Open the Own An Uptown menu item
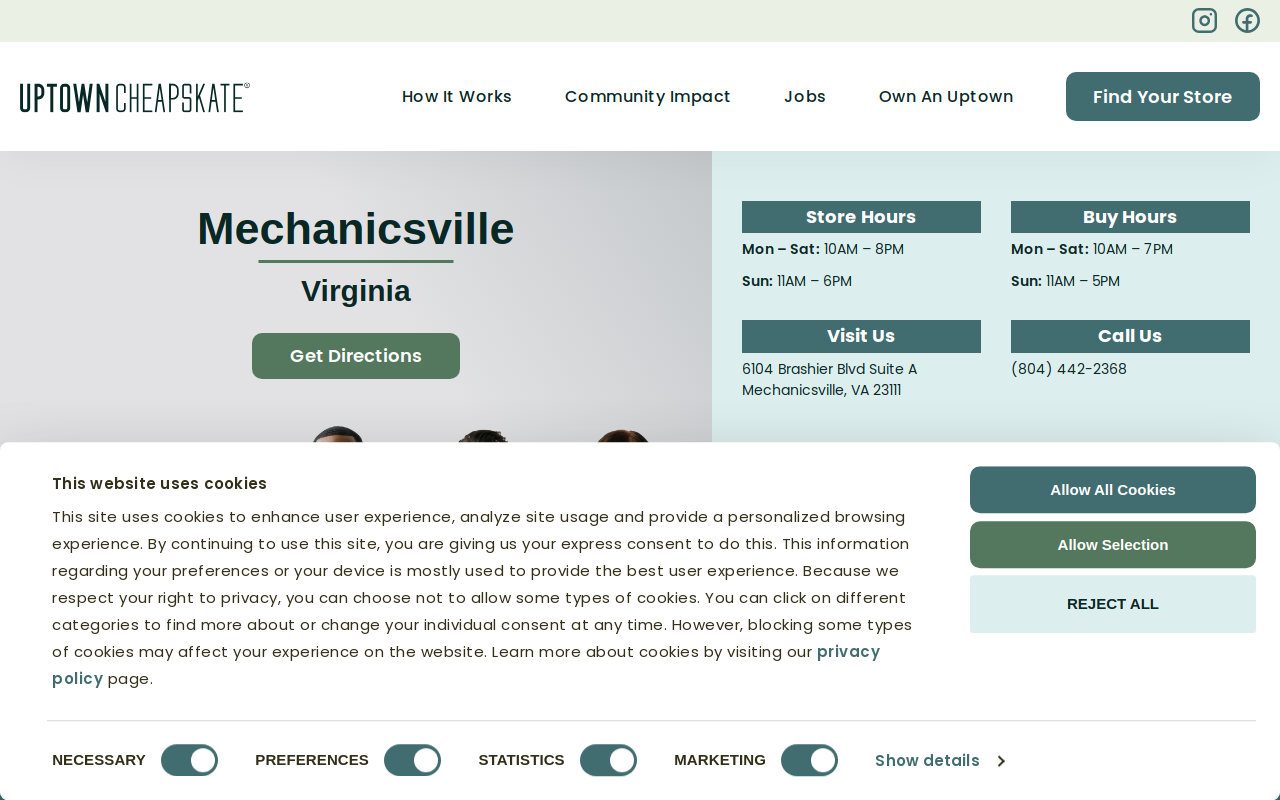 tap(946, 96)
